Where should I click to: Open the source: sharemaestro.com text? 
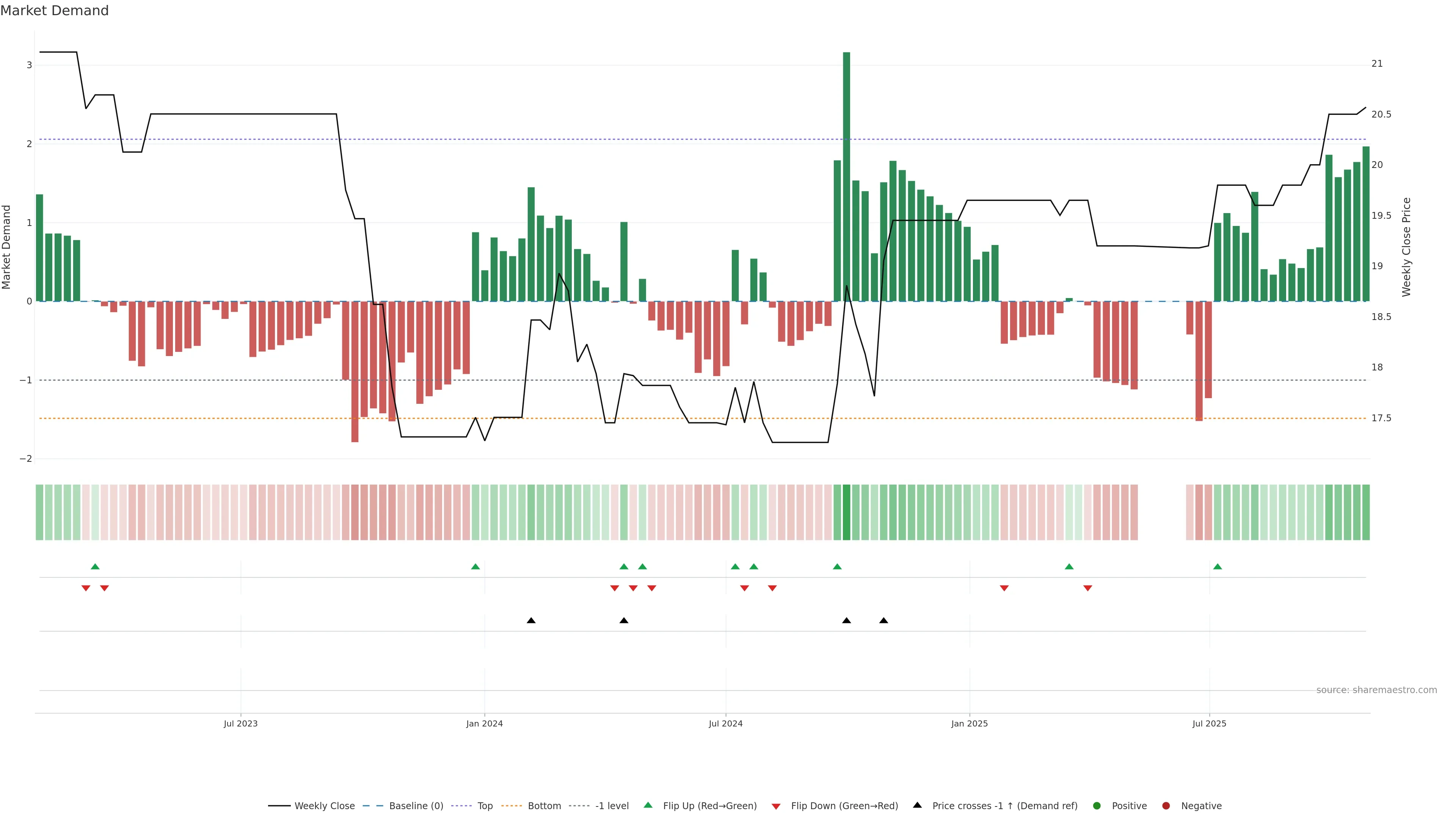[x=1376, y=690]
